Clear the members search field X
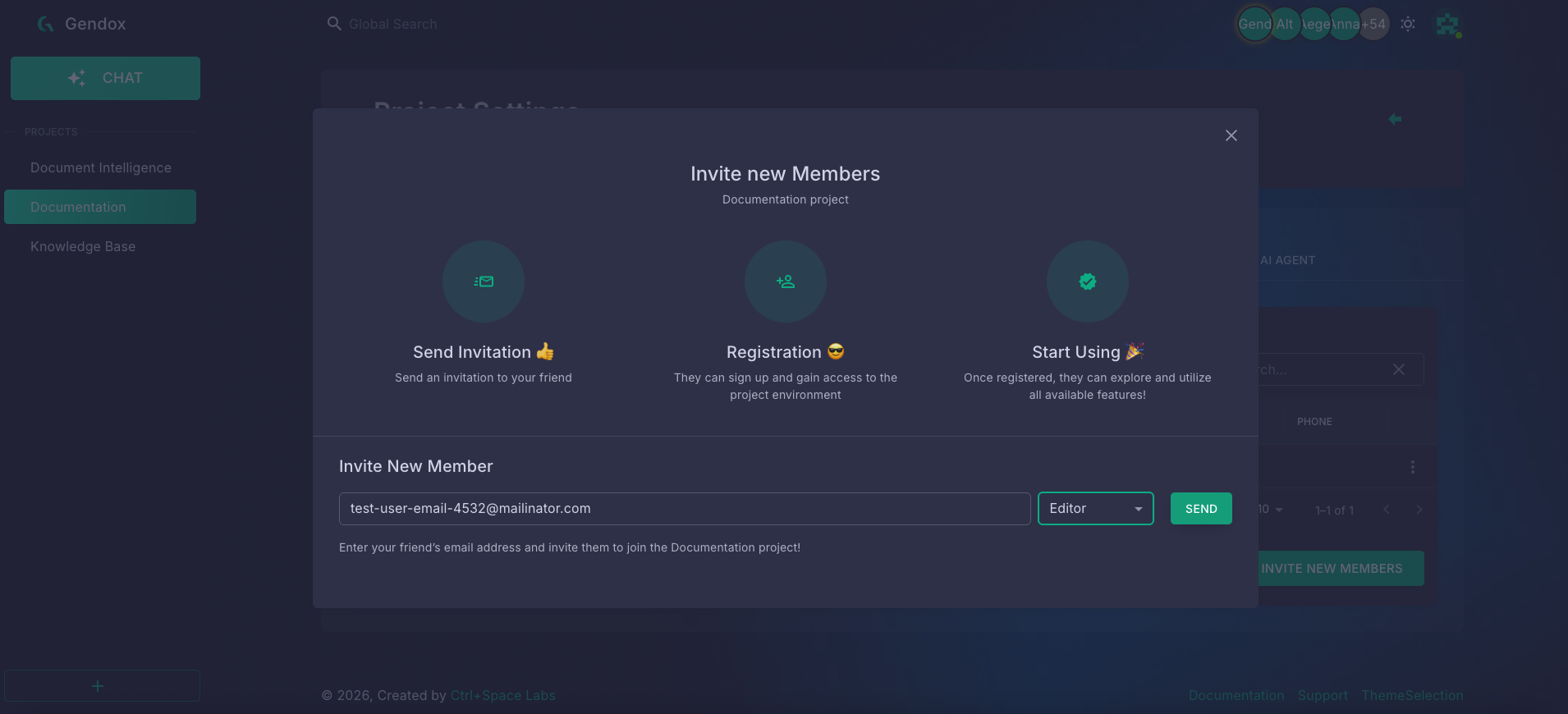This screenshot has height=714, width=1568. coord(1399,369)
